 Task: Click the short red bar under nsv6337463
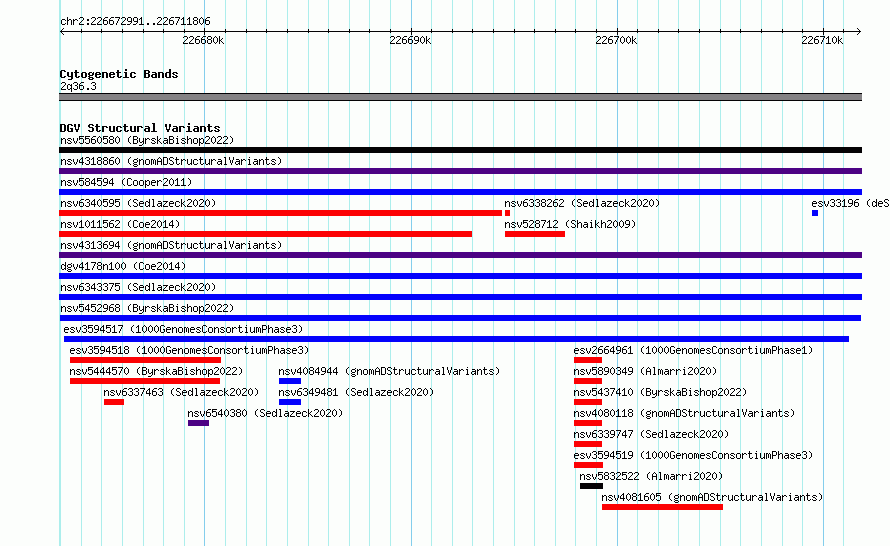(x=114, y=402)
